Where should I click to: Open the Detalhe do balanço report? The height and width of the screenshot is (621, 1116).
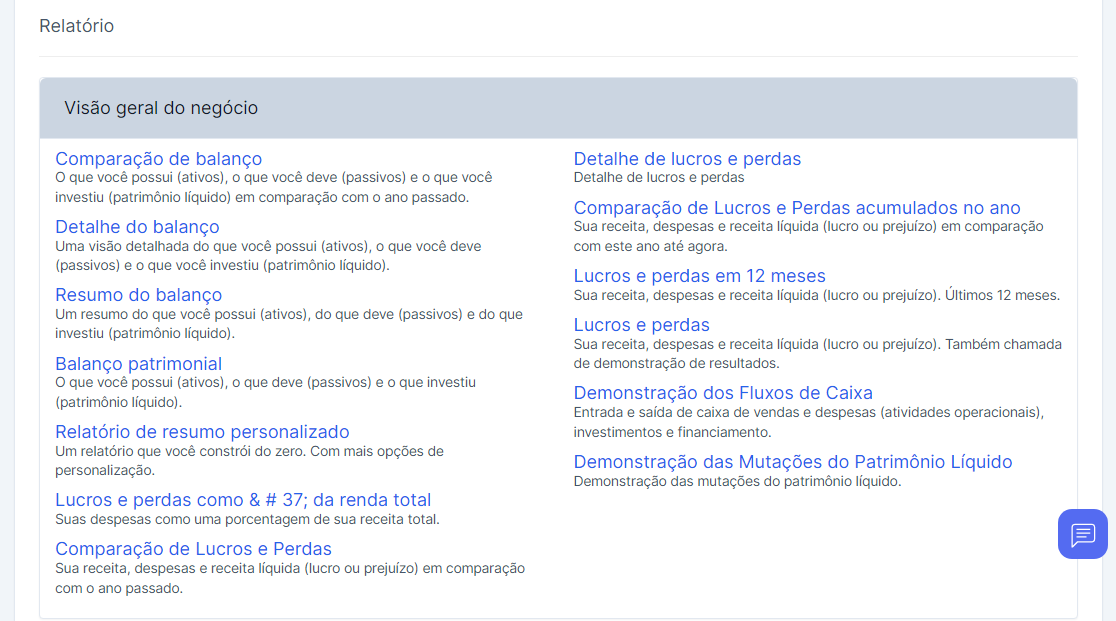137,227
